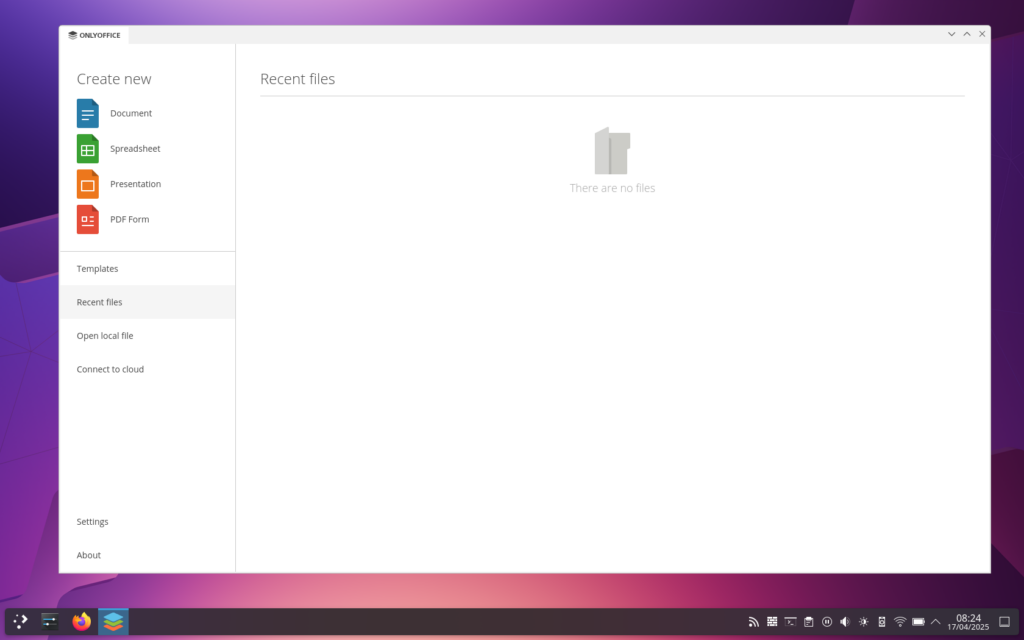Click the clock showing 08:24
The height and width of the screenshot is (640, 1024).
[x=968, y=622]
